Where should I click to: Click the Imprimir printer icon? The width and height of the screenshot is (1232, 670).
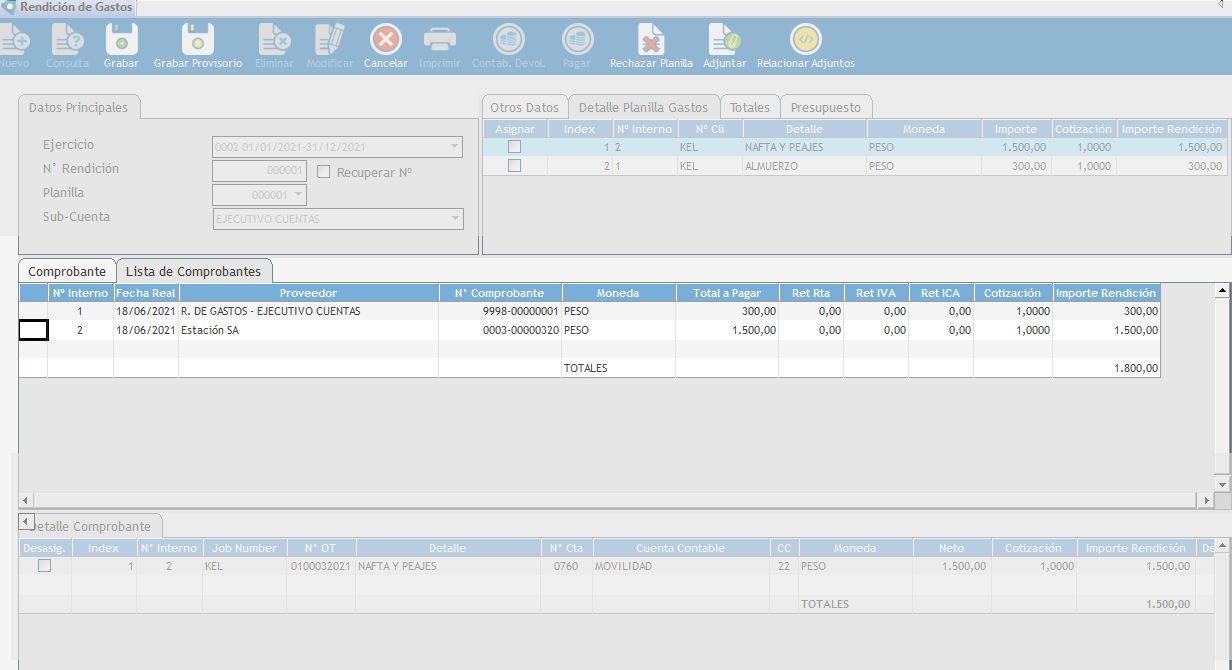pos(440,41)
